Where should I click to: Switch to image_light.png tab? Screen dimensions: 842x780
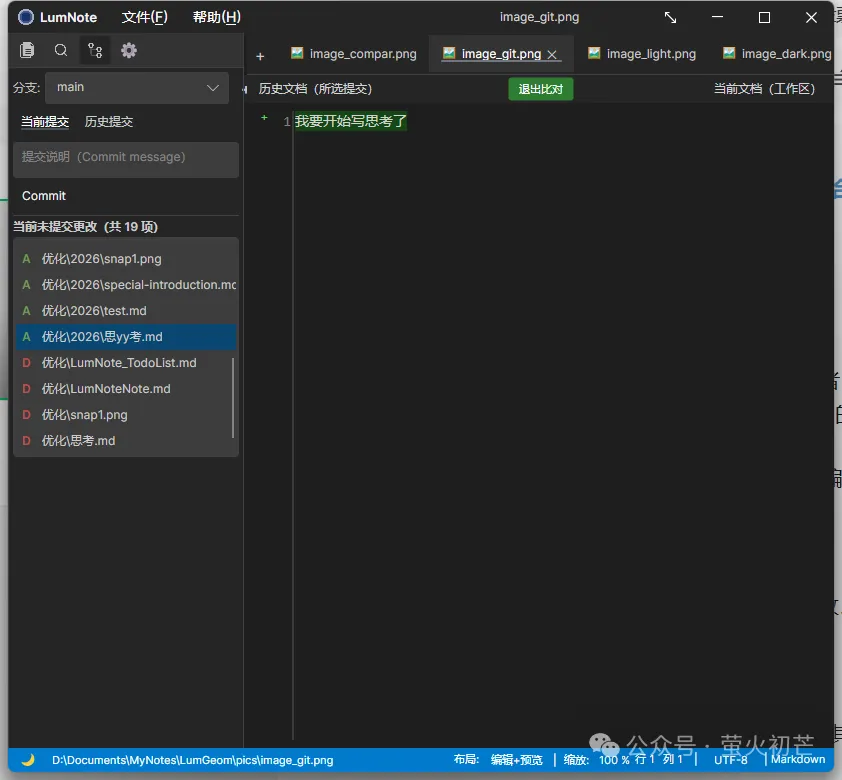point(651,54)
